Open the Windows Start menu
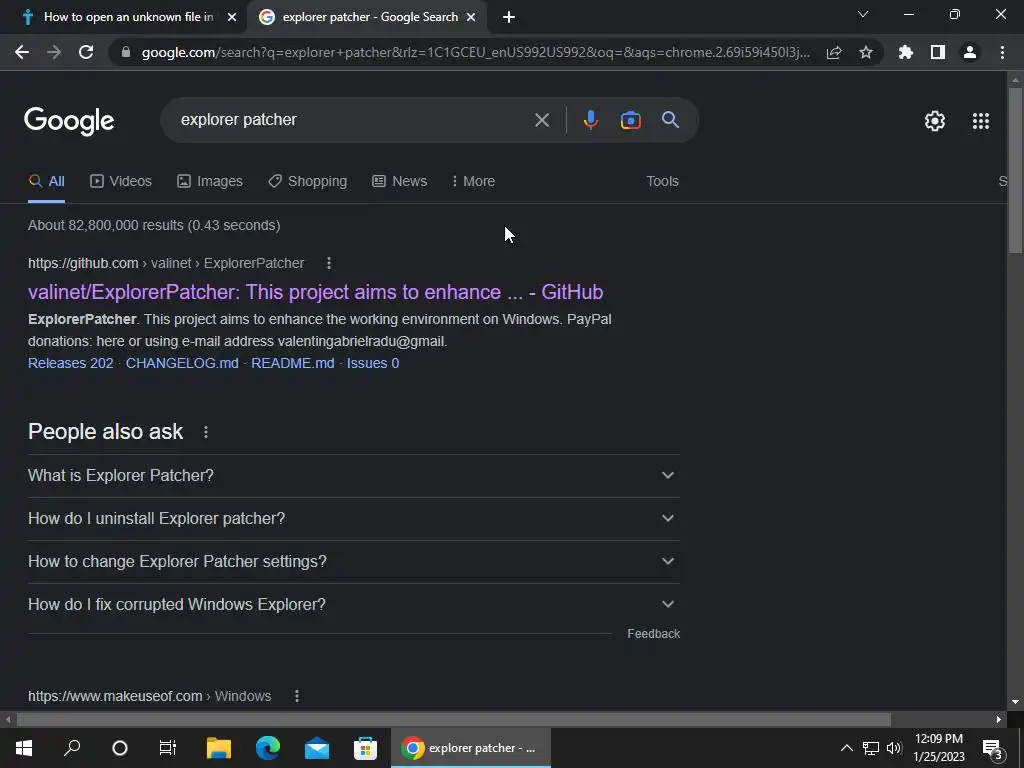The height and width of the screenshot is (768, 1024). point(24,748)
